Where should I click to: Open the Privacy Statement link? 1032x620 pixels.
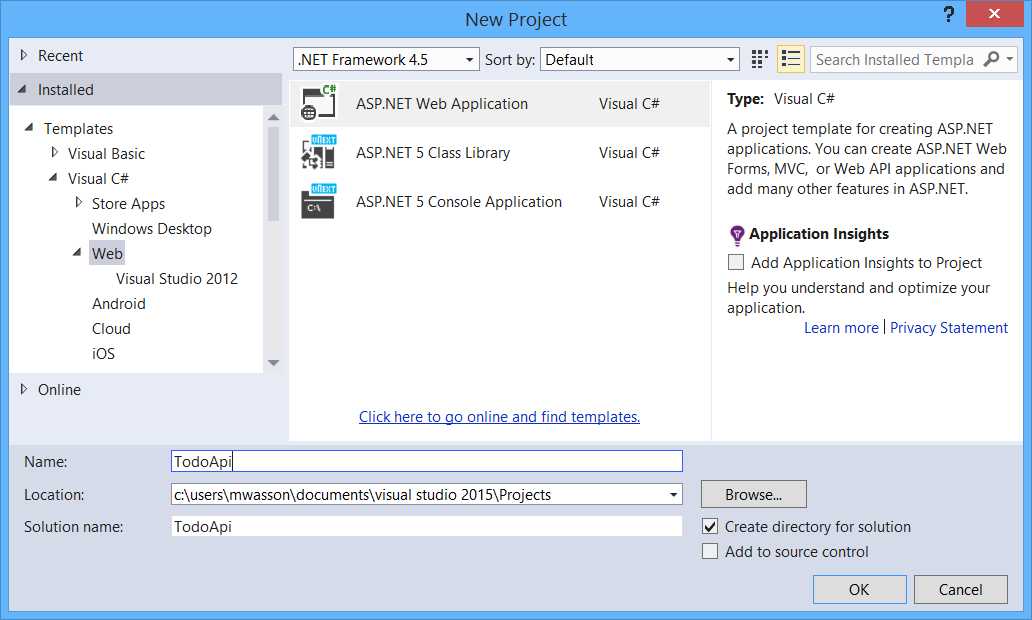948,328
